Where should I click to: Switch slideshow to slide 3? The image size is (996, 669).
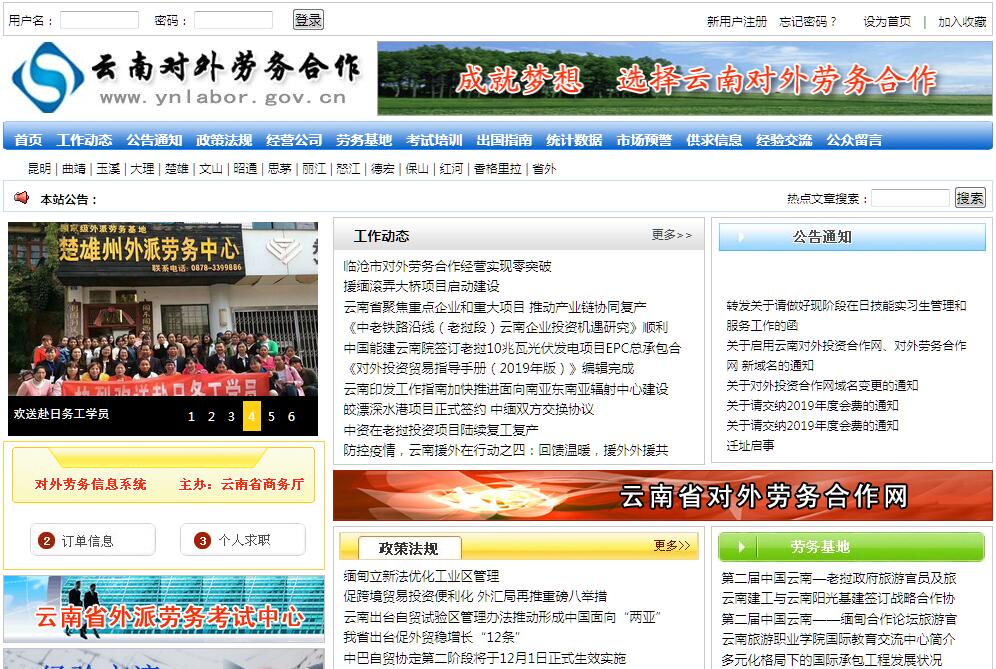point(231,417)
